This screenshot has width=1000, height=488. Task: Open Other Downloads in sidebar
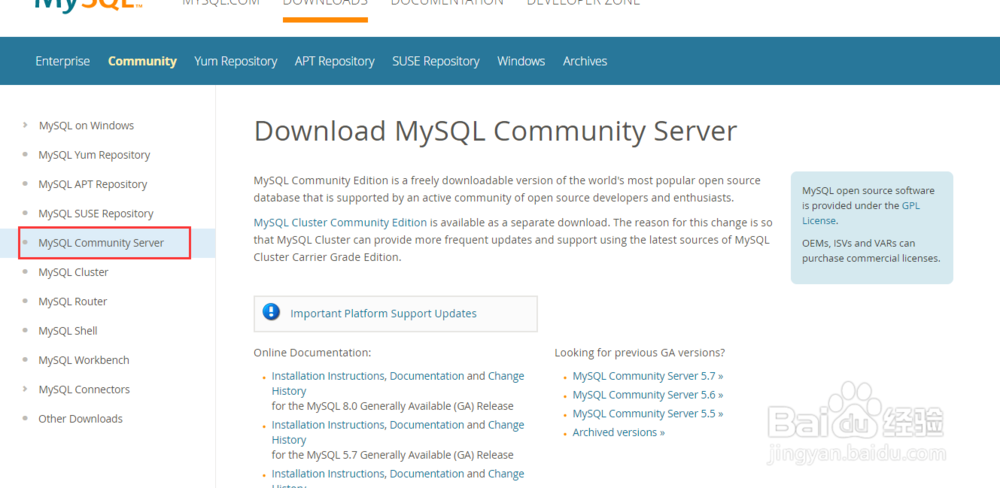click(80, 419)
